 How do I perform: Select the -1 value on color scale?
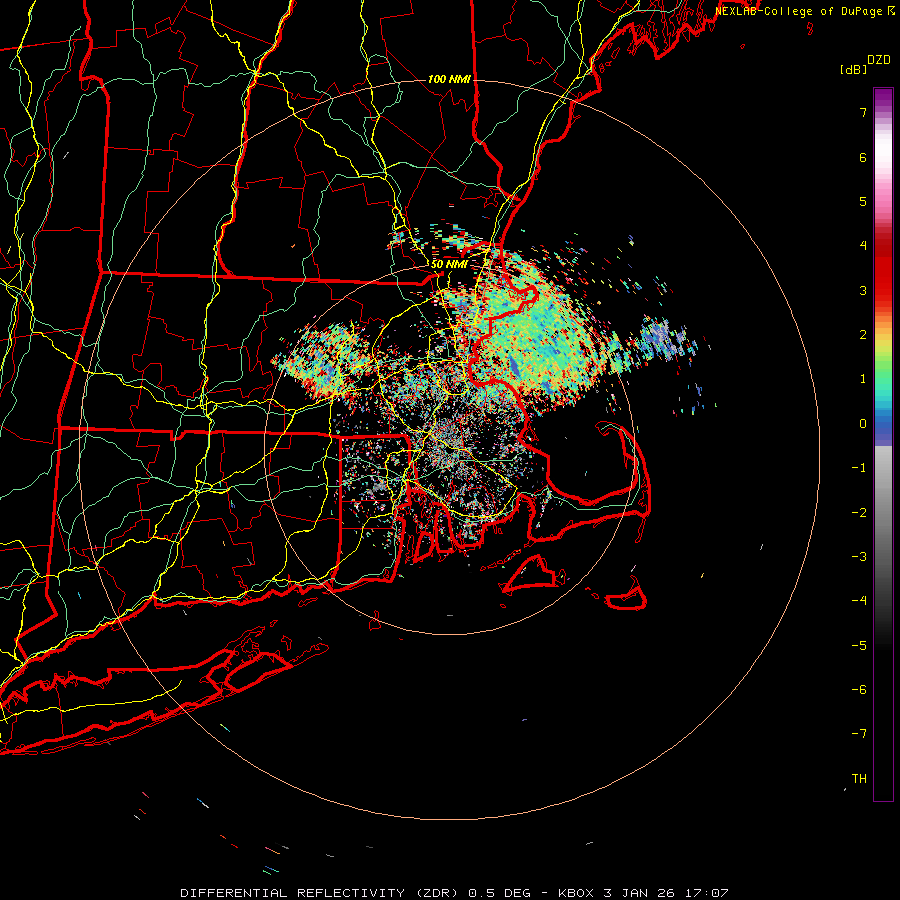click(x=859, y=468)
